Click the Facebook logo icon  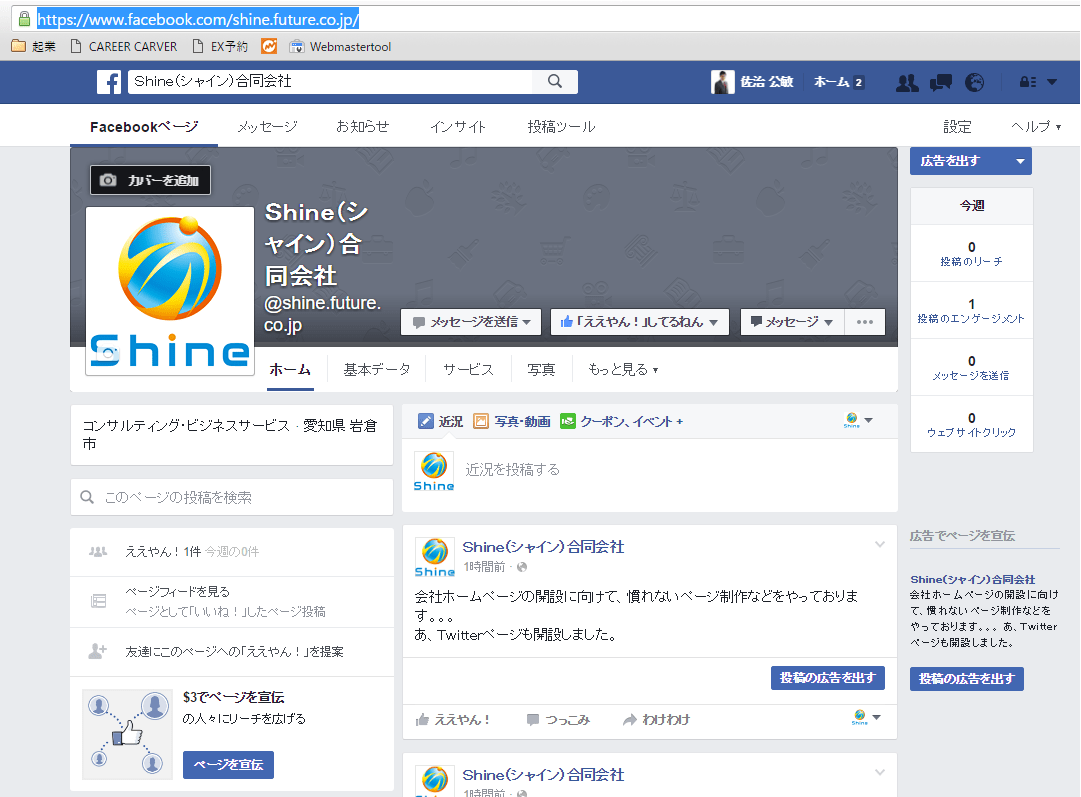109,82
